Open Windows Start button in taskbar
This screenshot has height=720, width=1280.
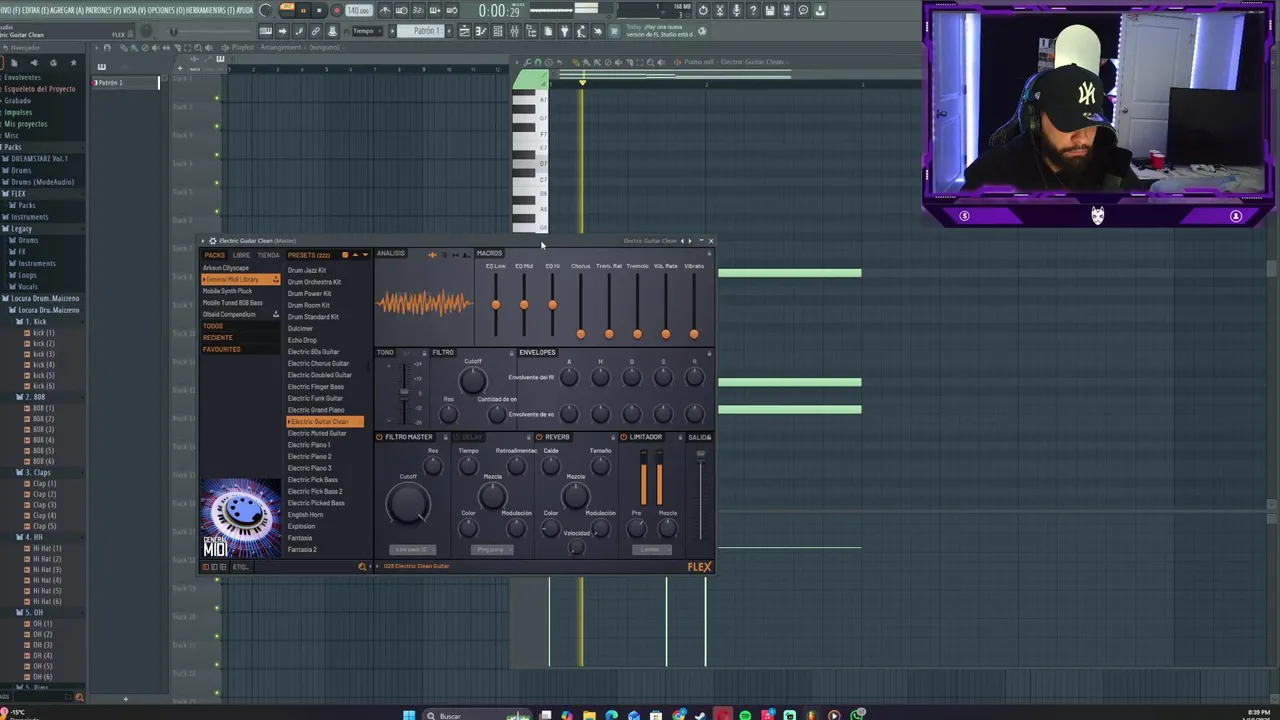coord(409,715)
